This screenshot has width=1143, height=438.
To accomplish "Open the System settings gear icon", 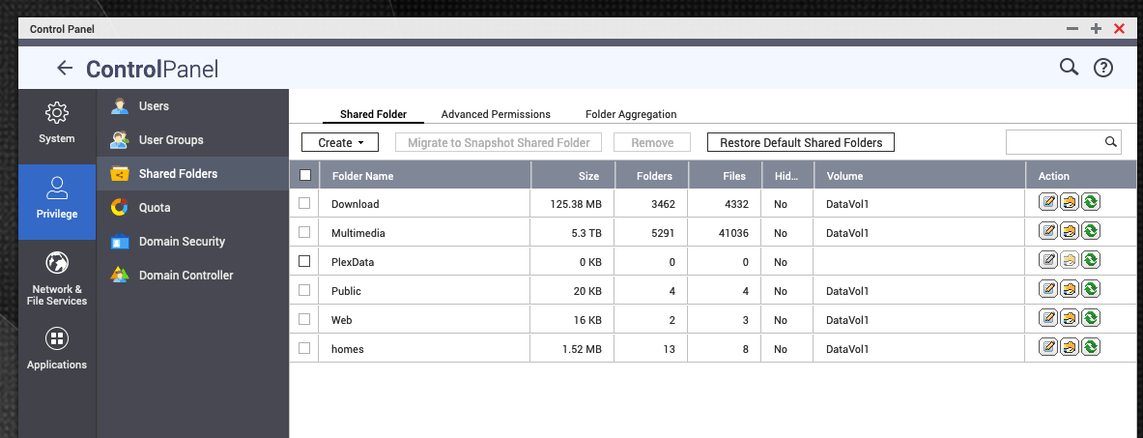I will click(x=57, y=113).
